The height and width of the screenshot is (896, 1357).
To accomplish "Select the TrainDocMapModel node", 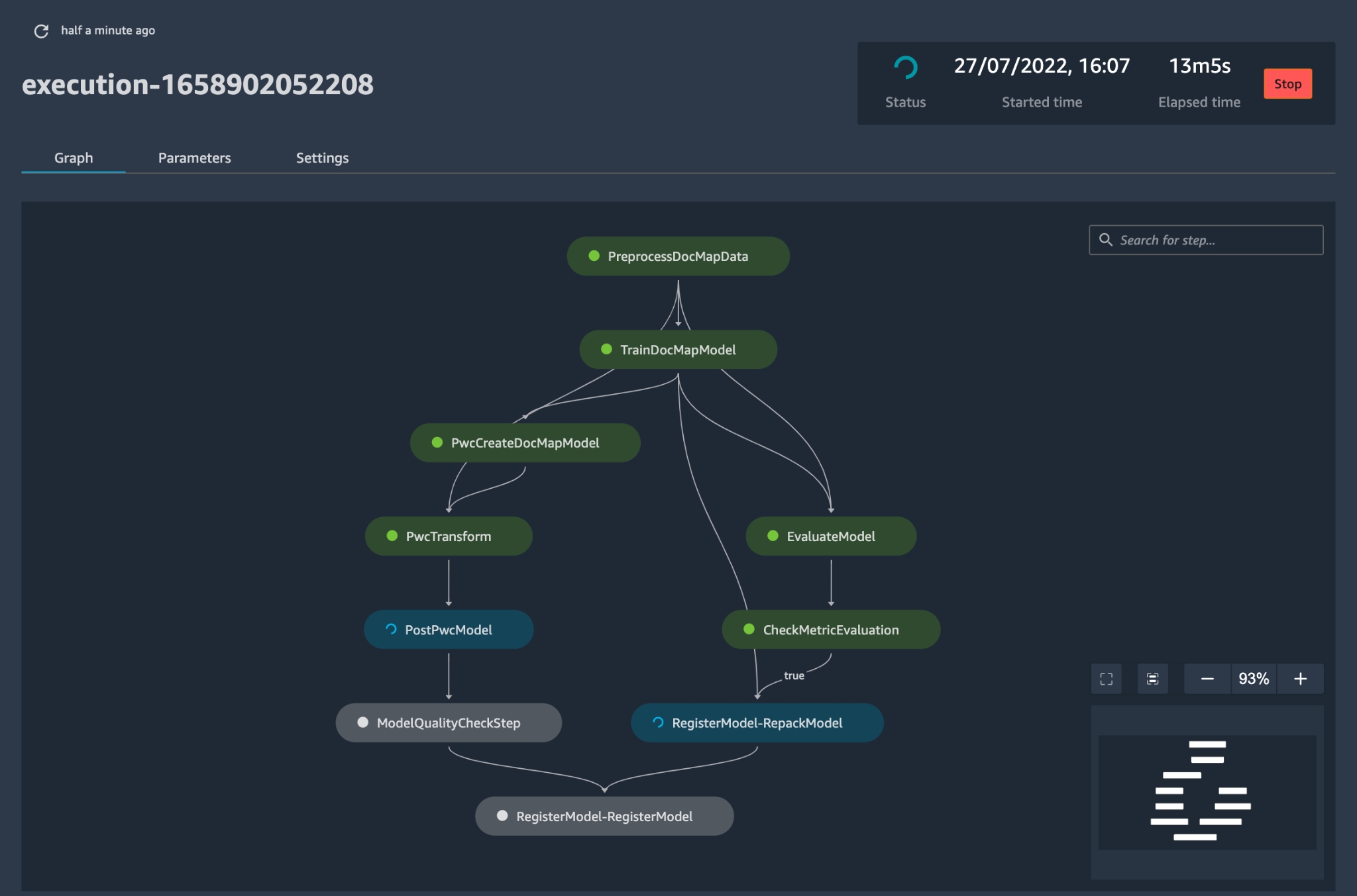I will [678, 349].
